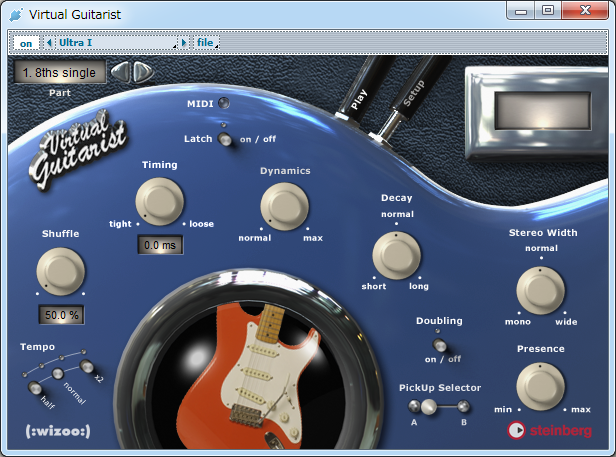Slide PickUp Selector to position B
The width and height of the screenshot is (616, 457).
pos(464,406)
